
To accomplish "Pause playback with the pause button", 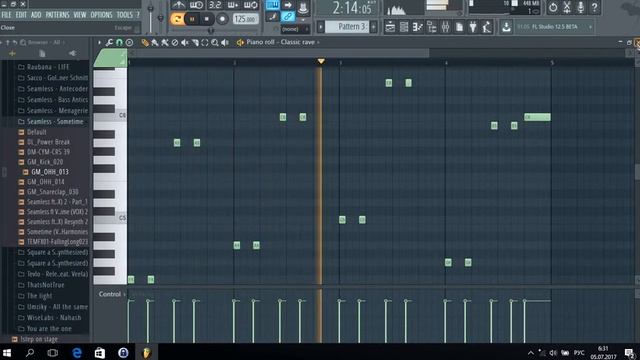I will click(x=192, y=19).
